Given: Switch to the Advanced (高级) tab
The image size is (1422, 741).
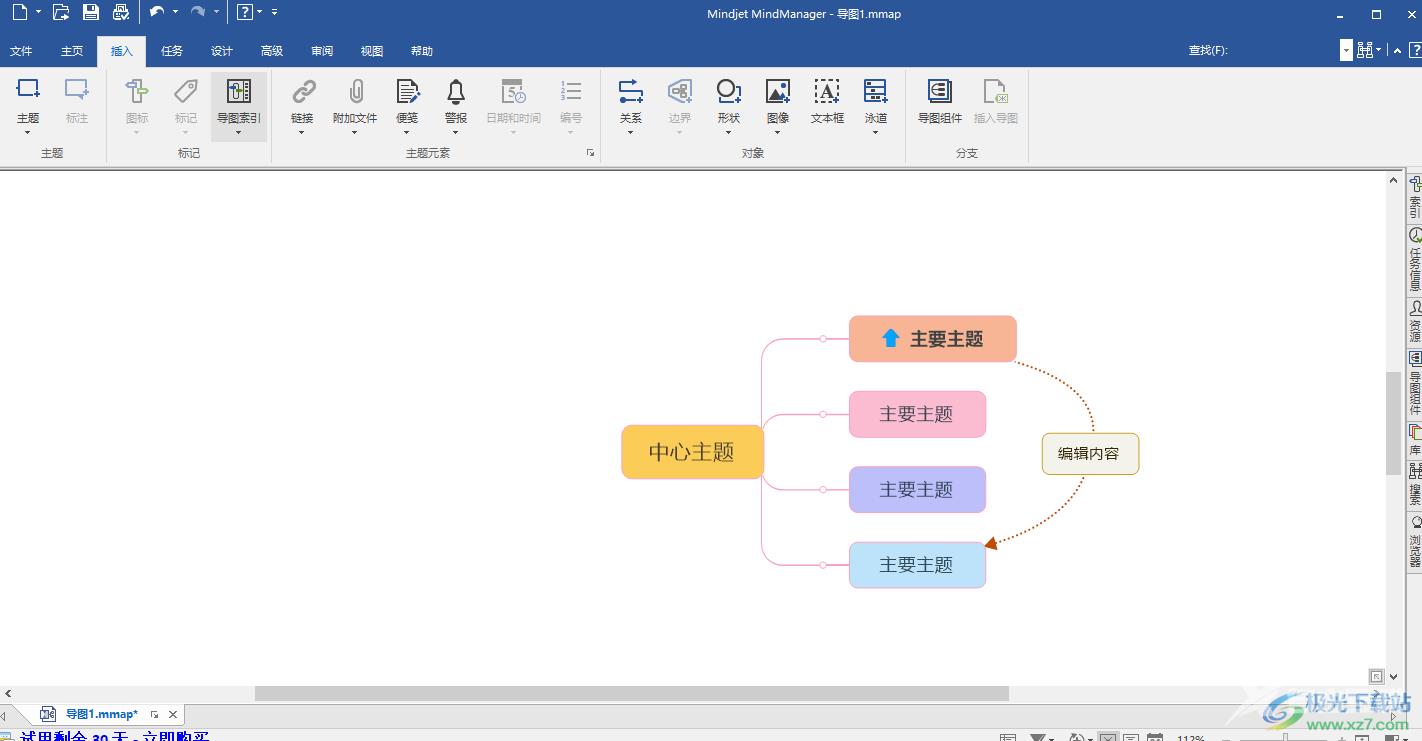Looking at the screenshot, I should pyautogui.click(x=272, y=51).
